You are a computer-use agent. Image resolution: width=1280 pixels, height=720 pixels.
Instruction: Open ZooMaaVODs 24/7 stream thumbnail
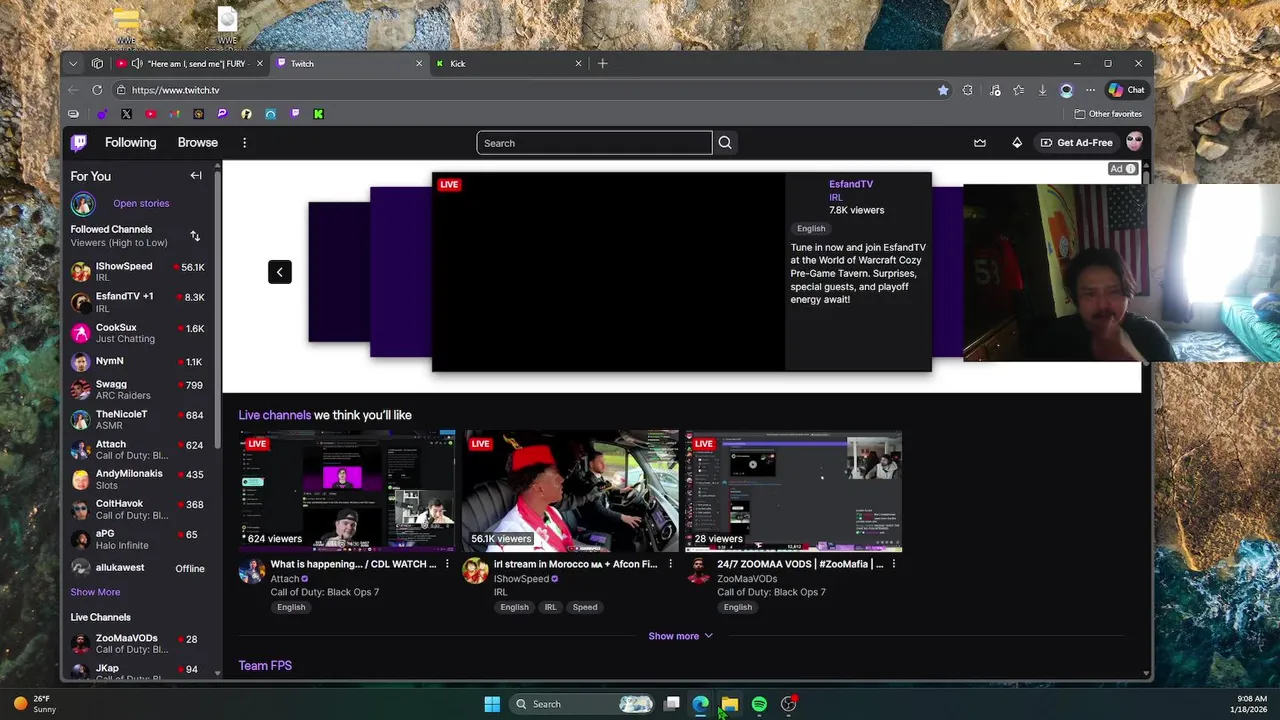[793, 491]
